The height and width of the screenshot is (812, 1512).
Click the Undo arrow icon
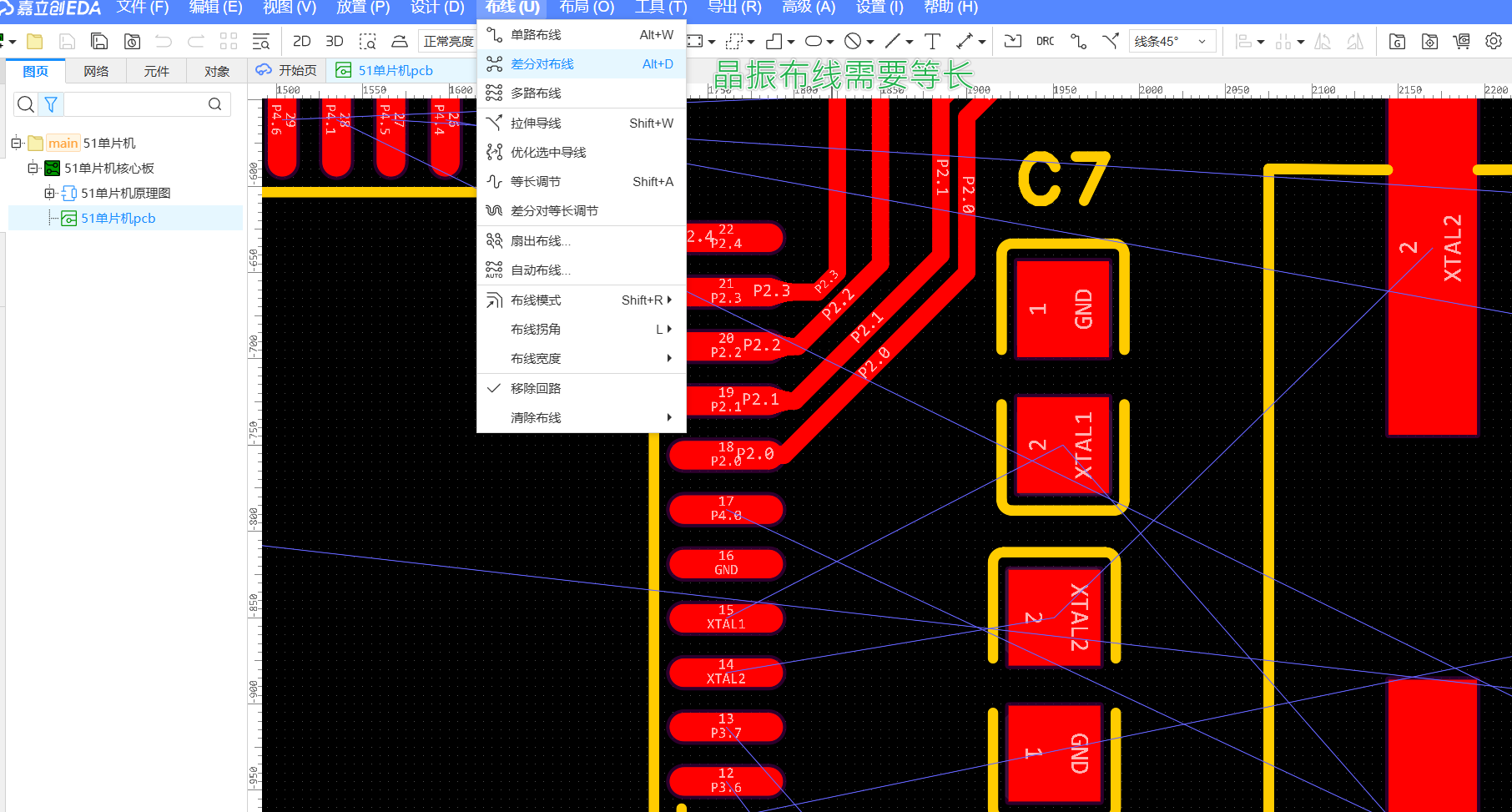click(164, 41)
